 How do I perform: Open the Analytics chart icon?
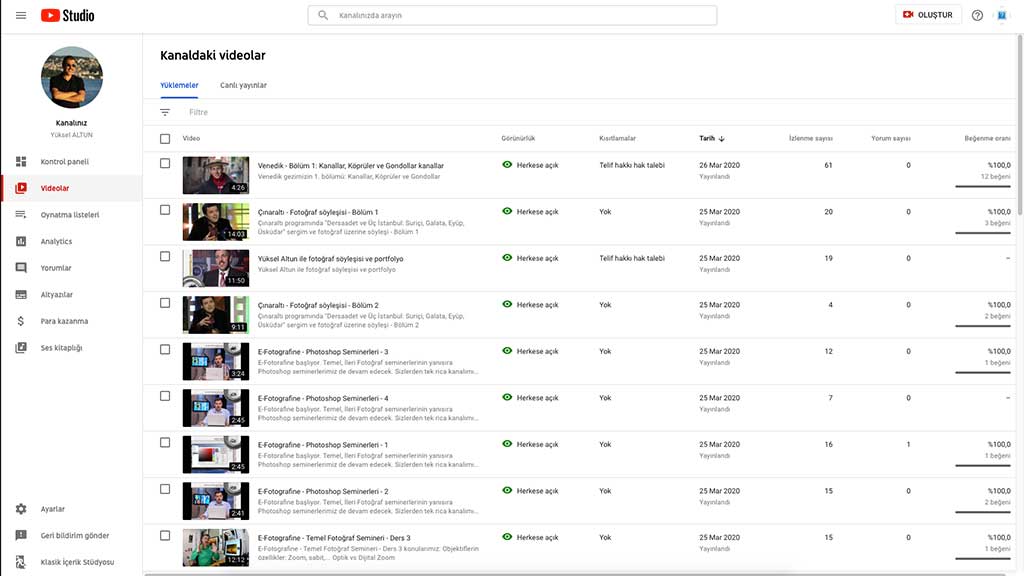(21, 241)
